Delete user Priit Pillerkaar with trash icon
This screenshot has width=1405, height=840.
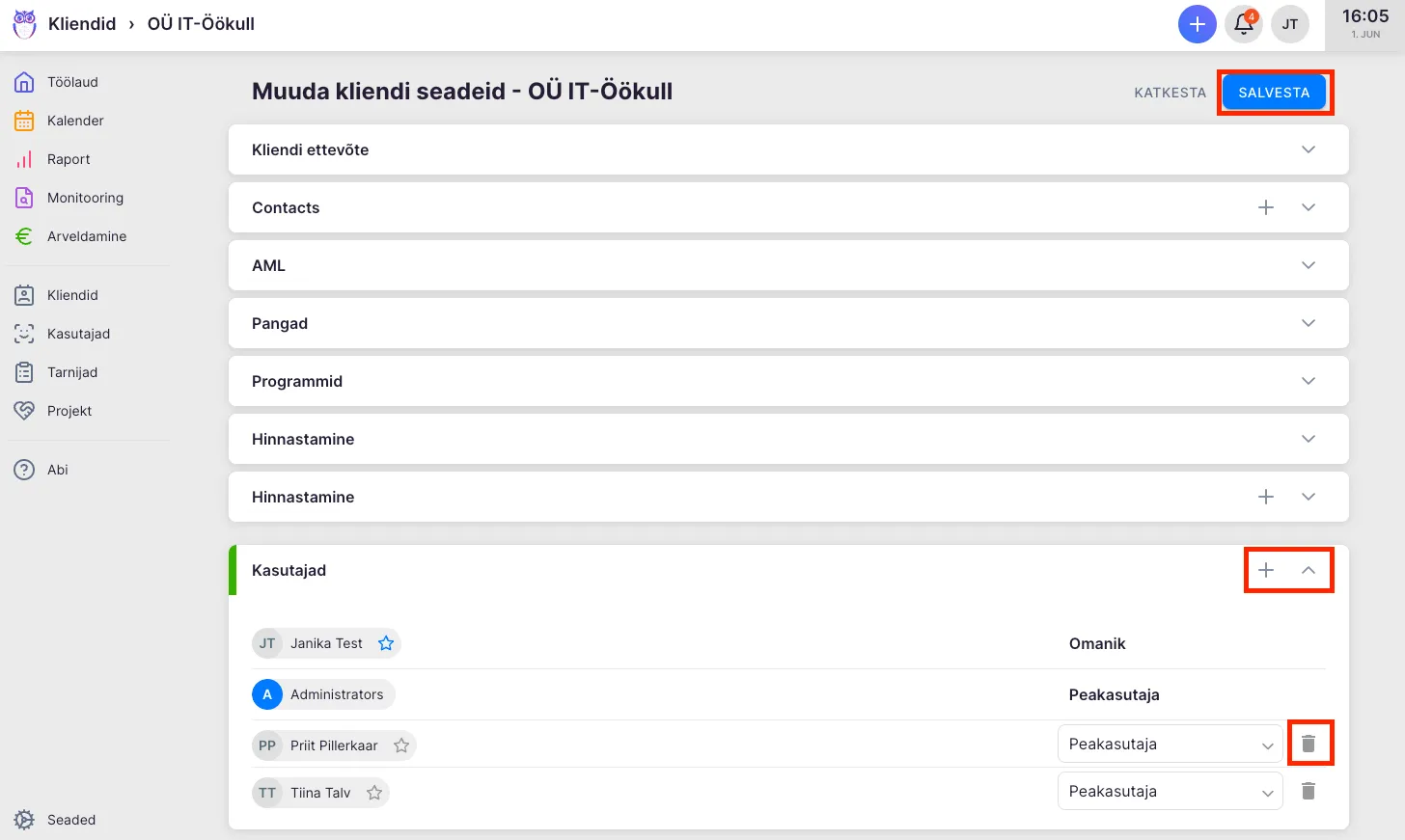(x=1309, y=744)
